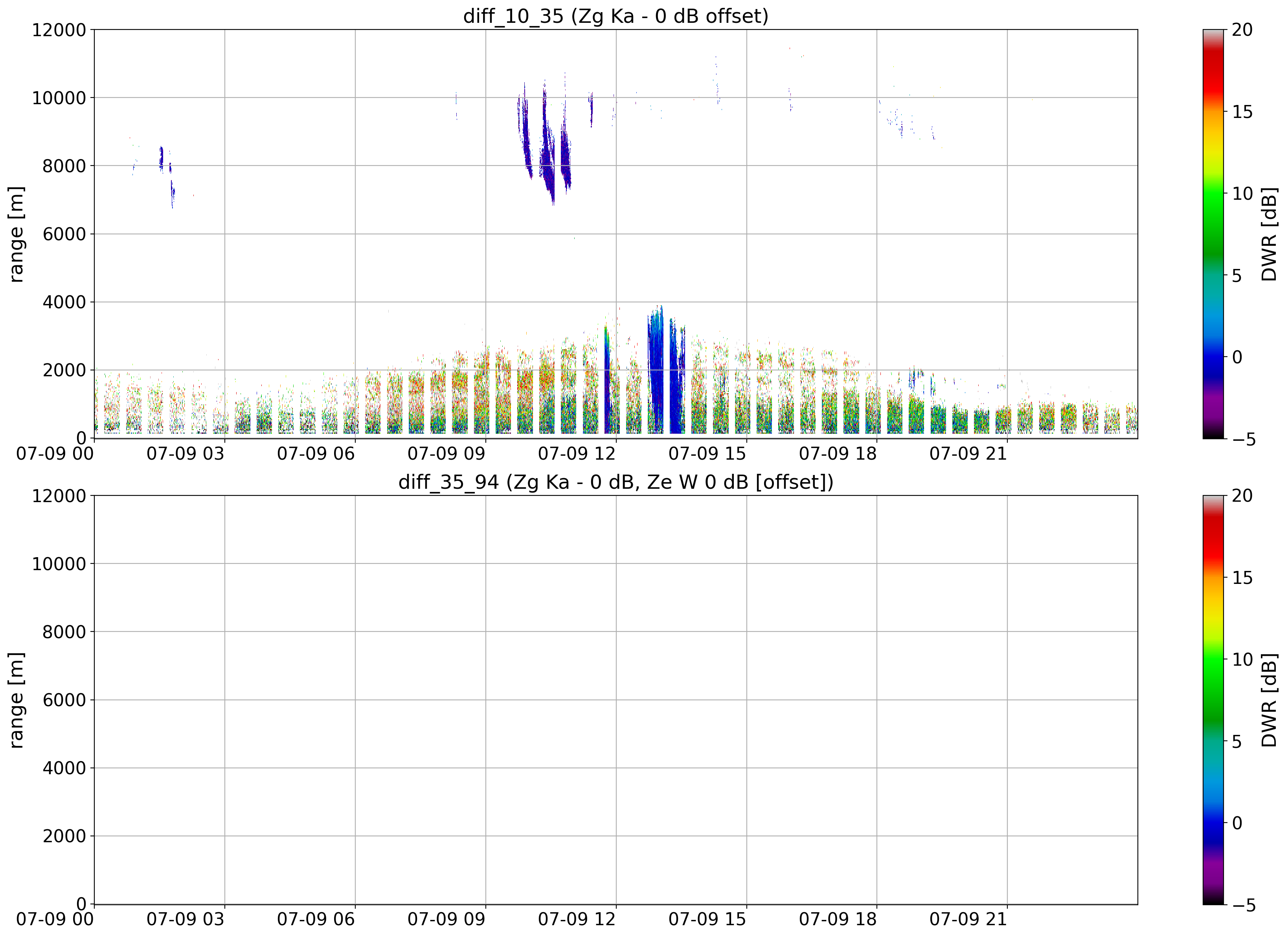
Task: Click the title "diff_10_35 (Zg Ka - 0 dB offset)"
Action: click(x=616, y=16)
